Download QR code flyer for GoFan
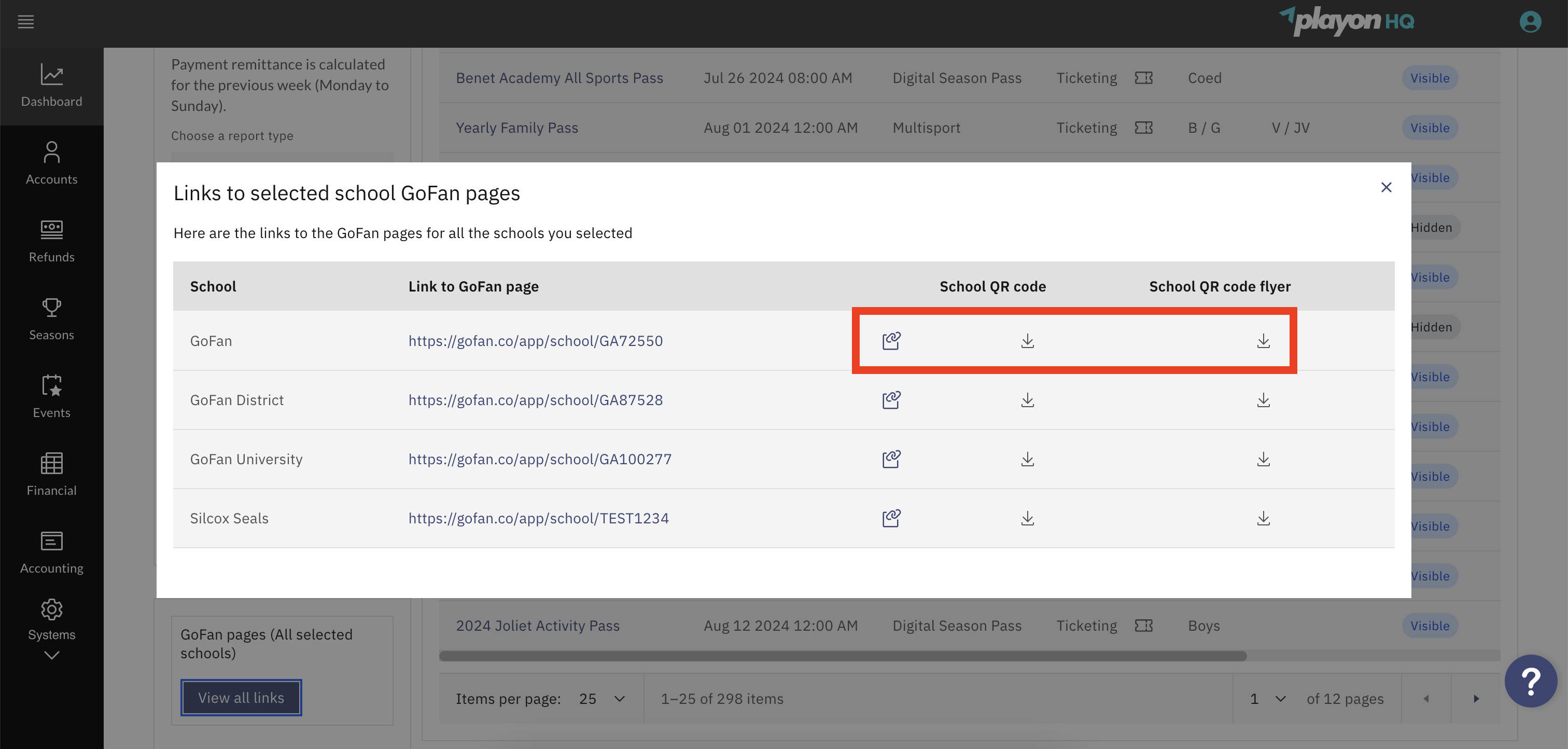Screen dimensions: 1568x749 pos(1264,340)
